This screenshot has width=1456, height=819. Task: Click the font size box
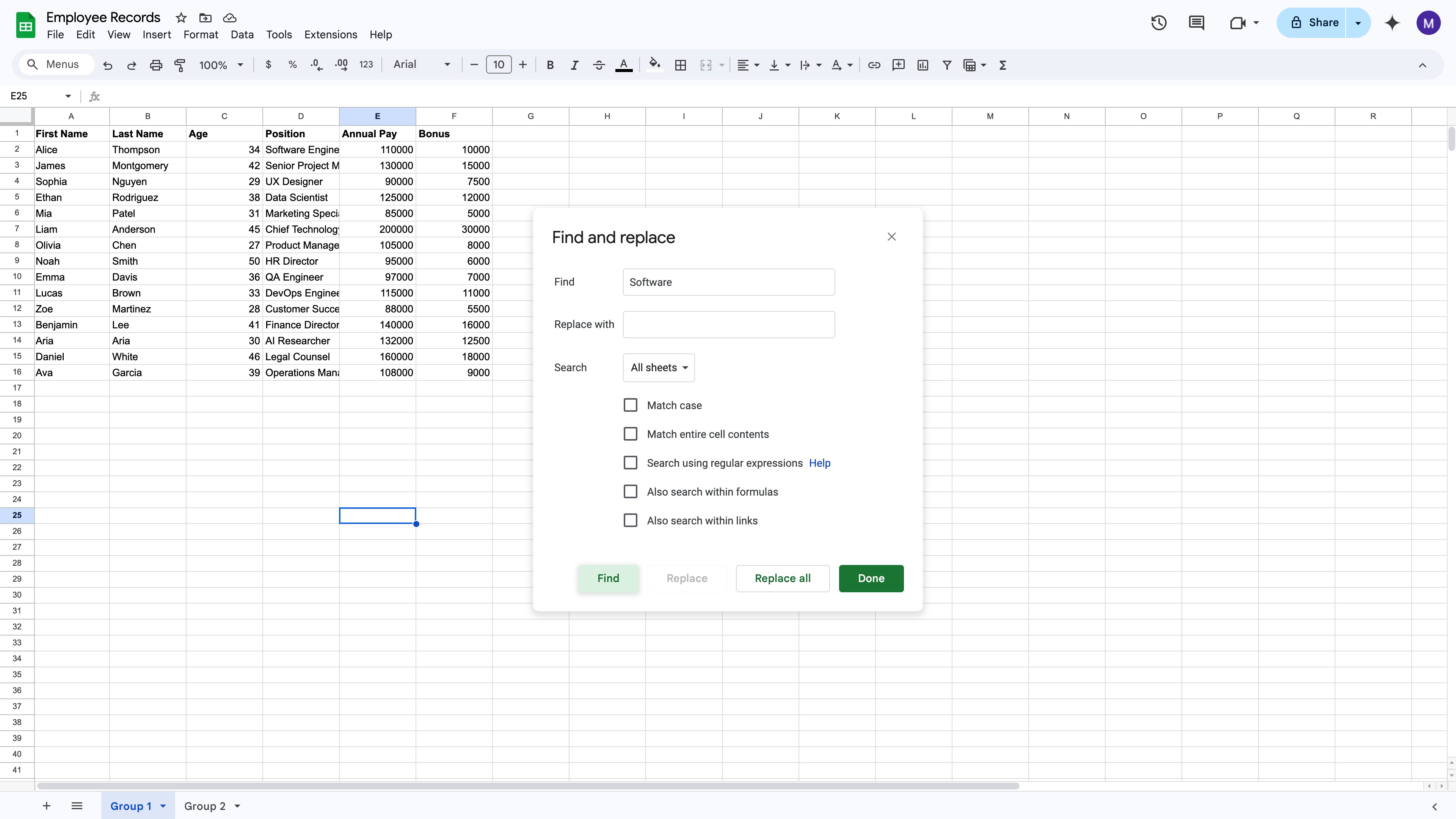point(499,64)
